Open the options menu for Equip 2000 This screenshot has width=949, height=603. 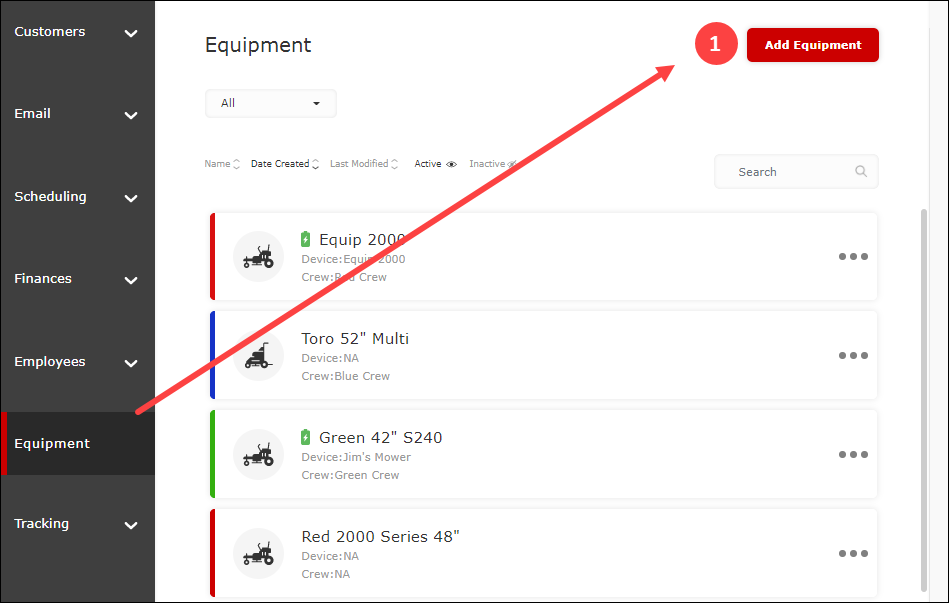pyautogui.click(x=853, y=257)
